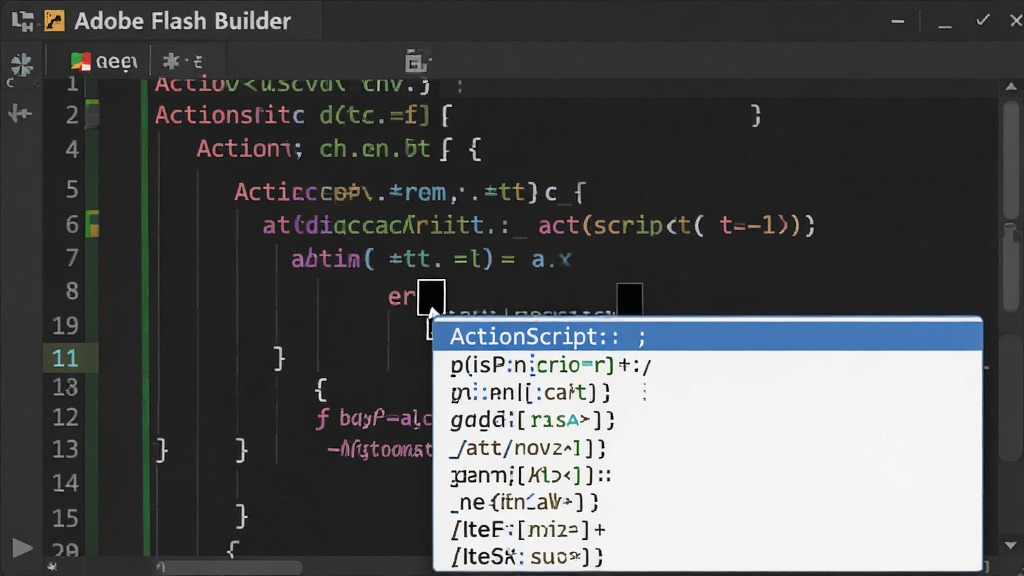Click the vertical scrollbar thumb at the top right
This screenshot has width=1024, height=576.
tap(1011, 160)
